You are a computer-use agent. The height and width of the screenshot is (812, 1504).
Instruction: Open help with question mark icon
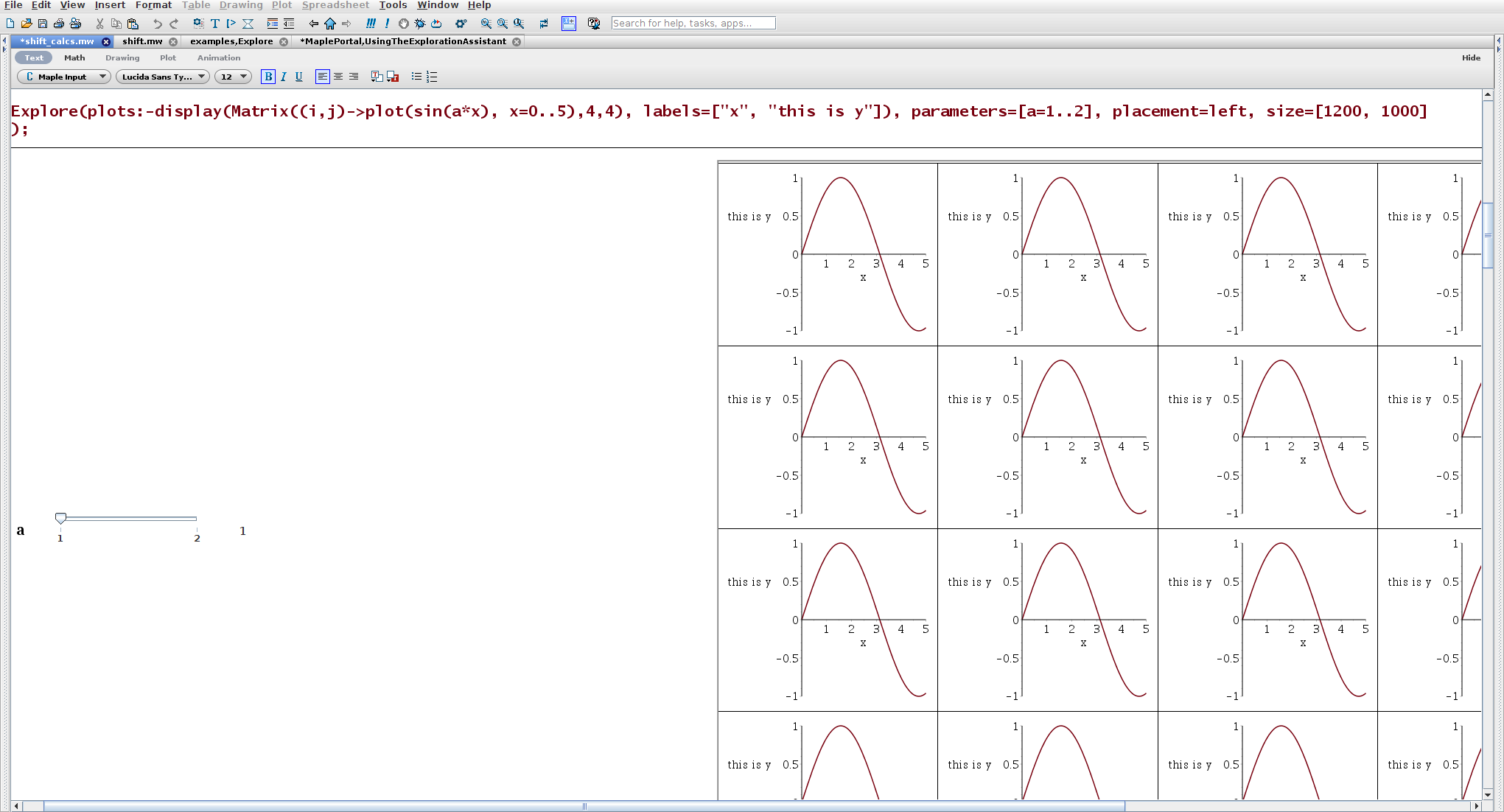[594, 24]
